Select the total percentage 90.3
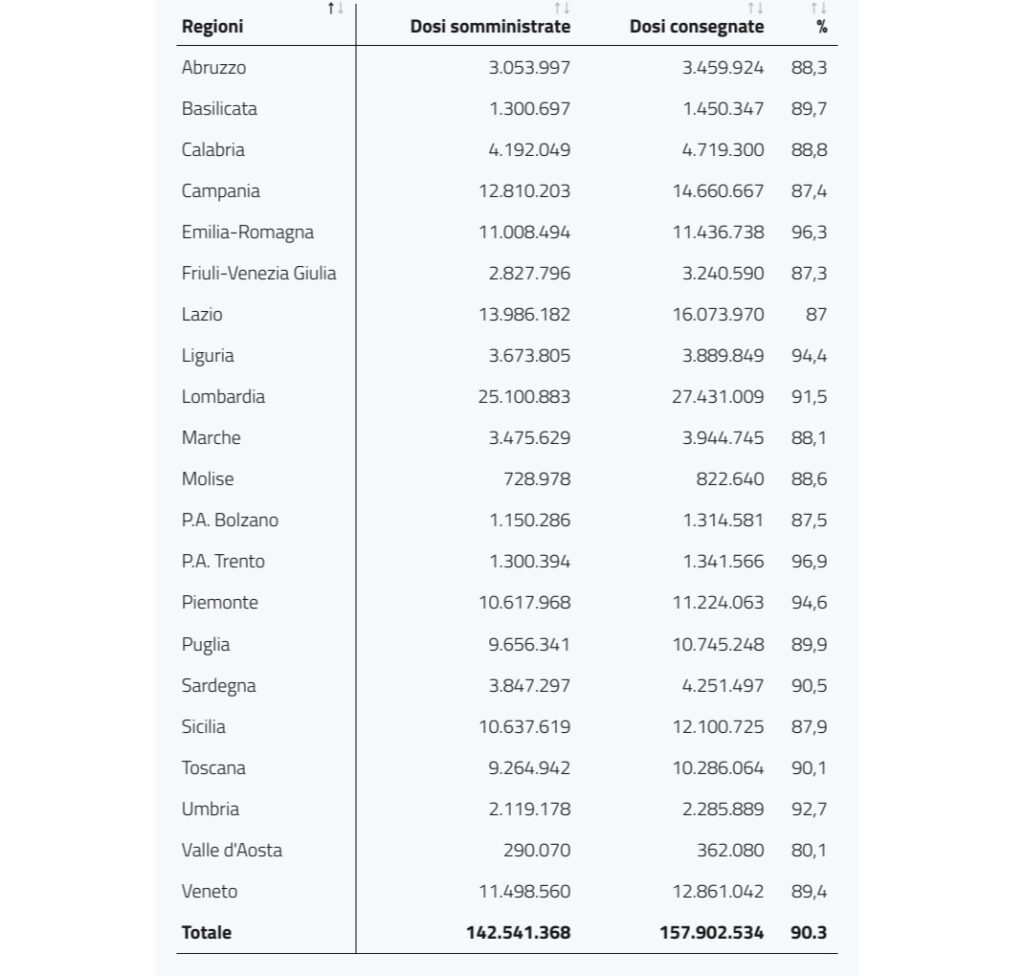1024x976 pixels. click(x=808, y=933)
